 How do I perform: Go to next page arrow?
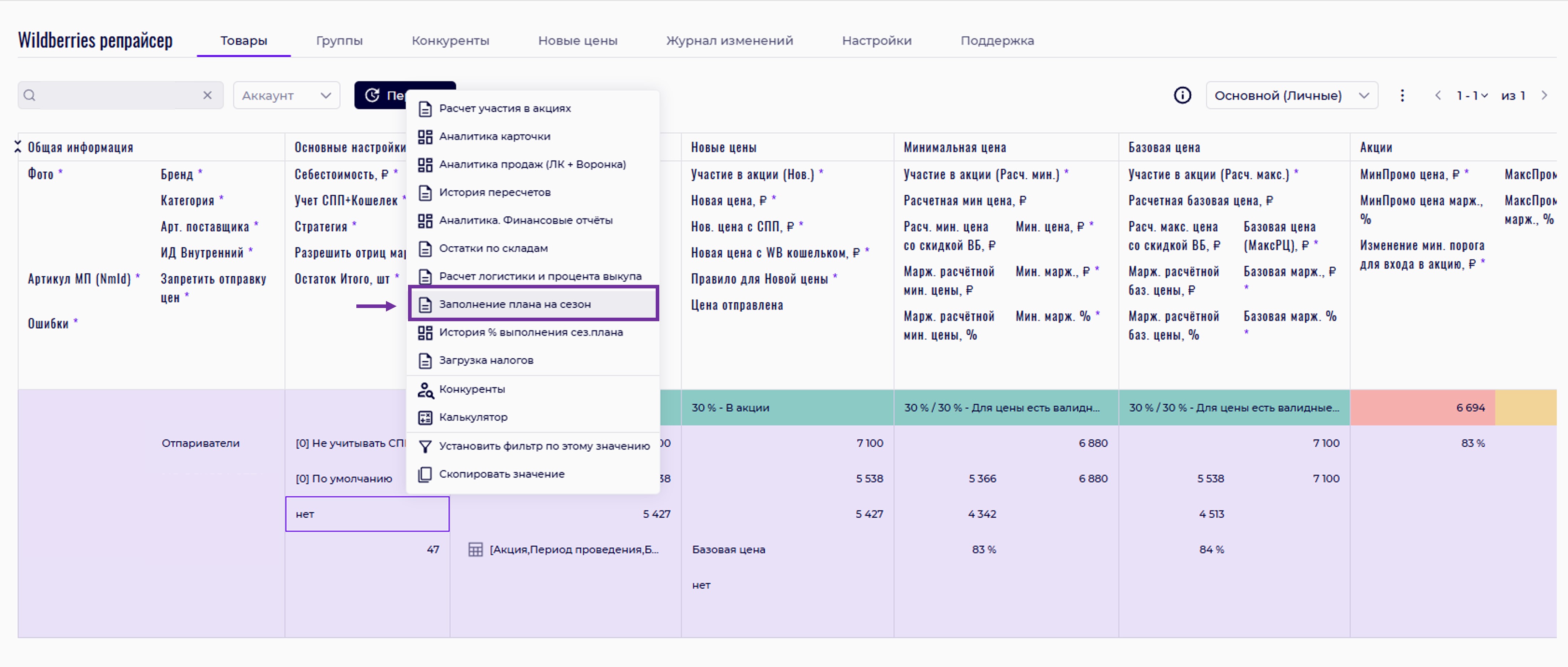[1544, 95]
